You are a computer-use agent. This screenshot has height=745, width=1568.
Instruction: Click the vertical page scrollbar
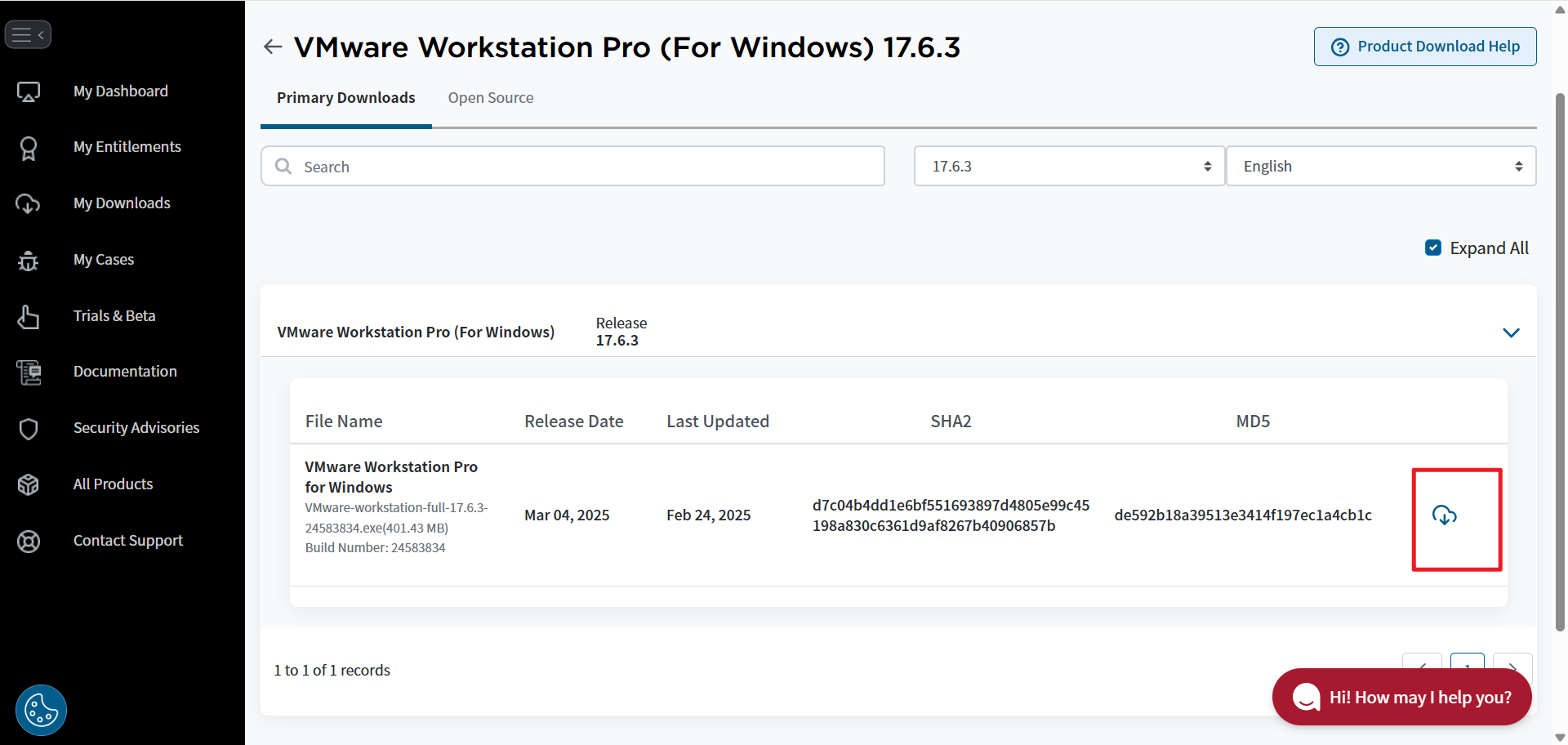1560,364
